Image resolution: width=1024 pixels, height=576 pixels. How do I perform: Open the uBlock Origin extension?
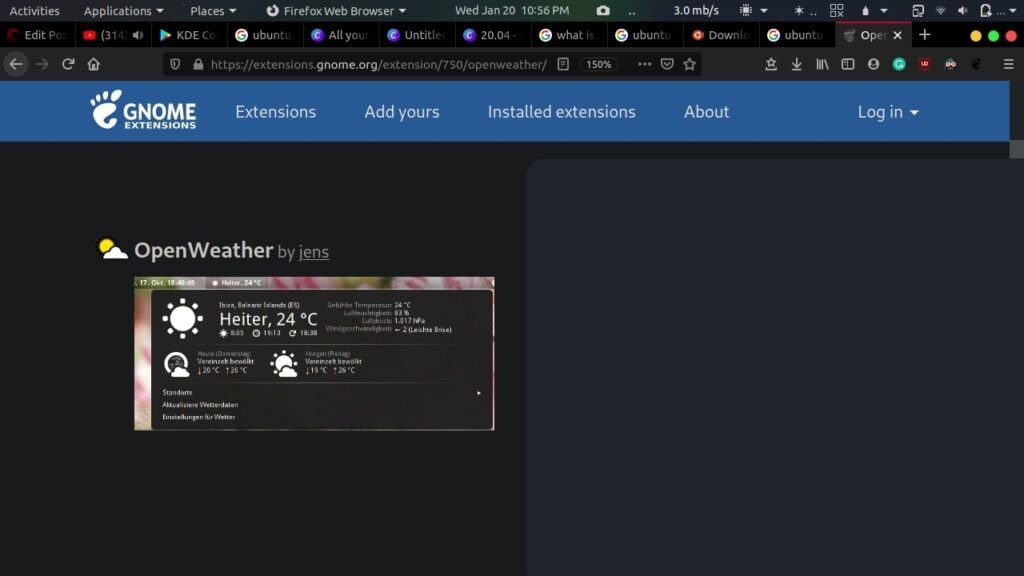coord(925,64)
